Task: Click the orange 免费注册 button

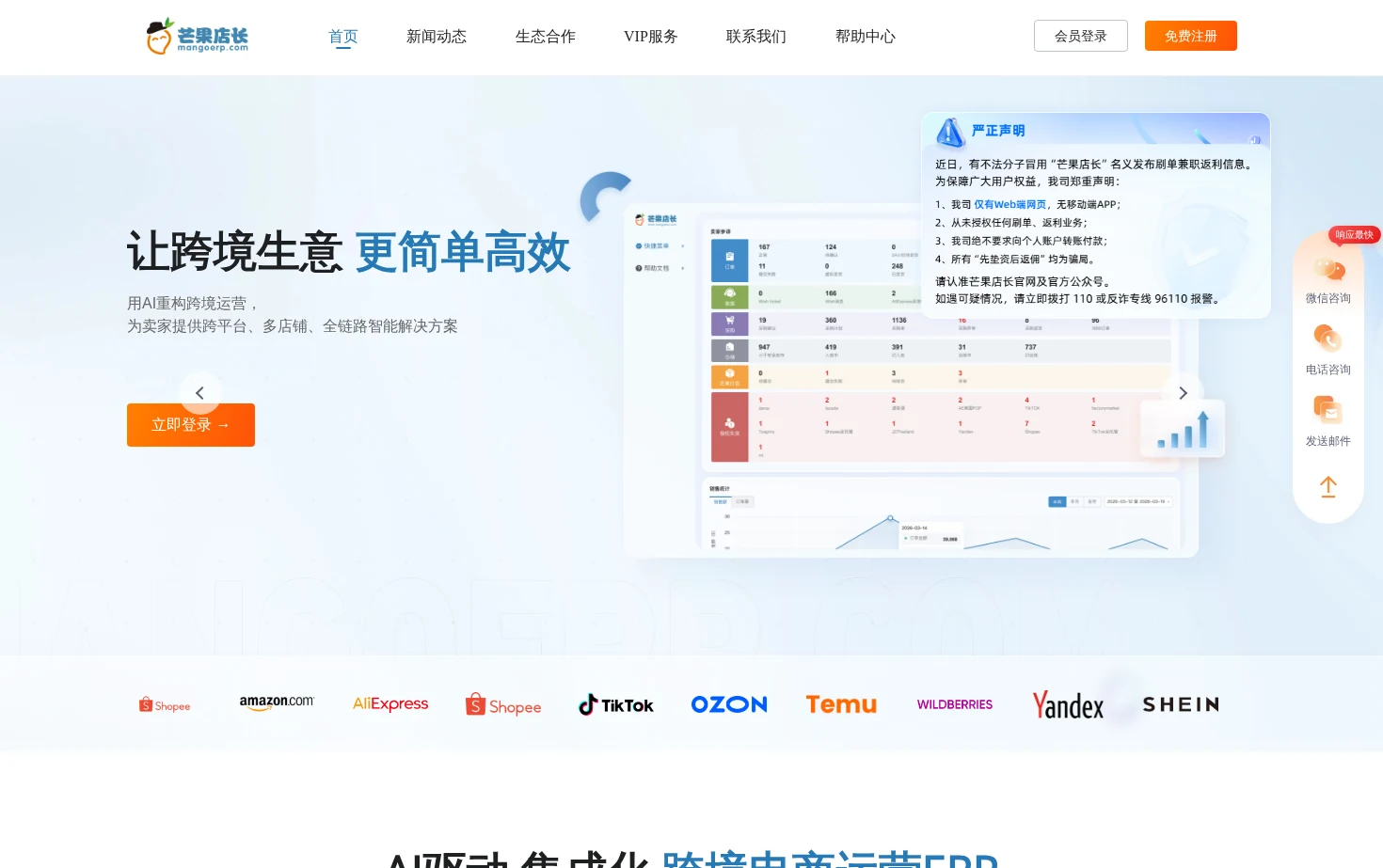Action: [x=1191, y=36]
